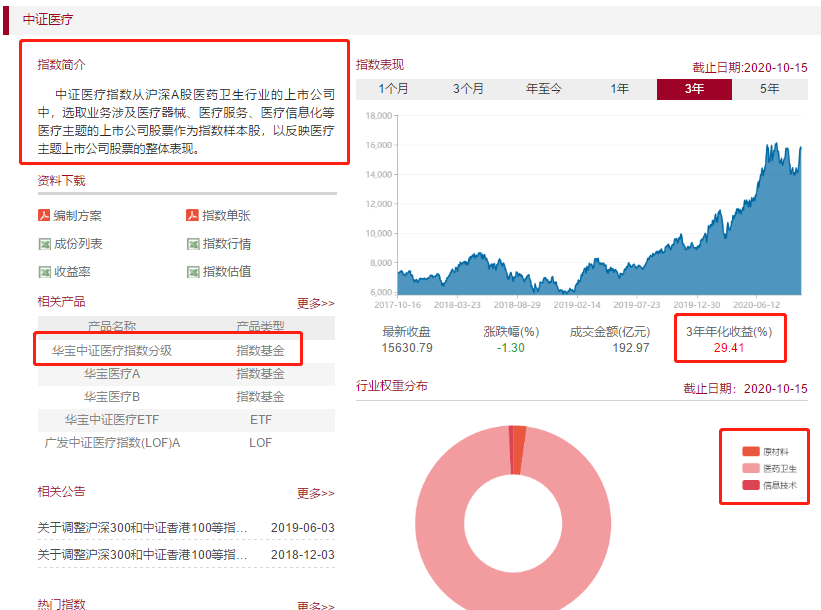Open product 华宝中证医疗ETF
Image resolution: width=821 pixels, height=610 pixels.
112,420
